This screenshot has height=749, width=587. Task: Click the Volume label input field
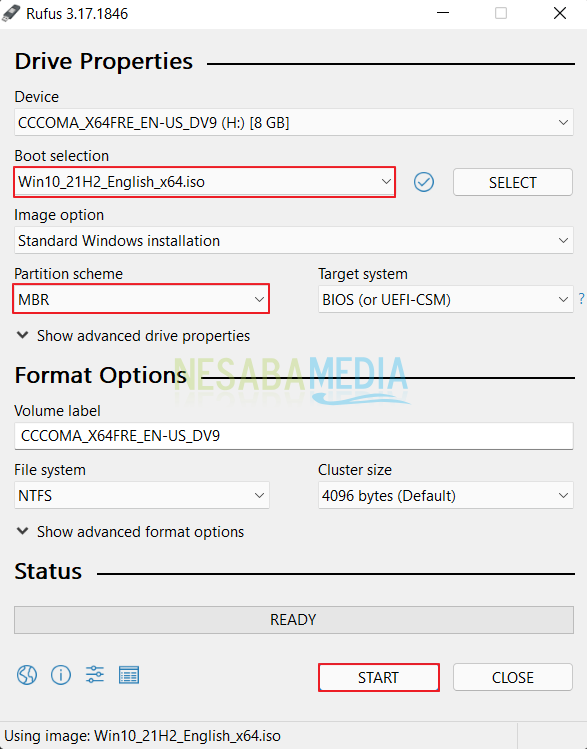pyautogui.click(x=294, y=436)
